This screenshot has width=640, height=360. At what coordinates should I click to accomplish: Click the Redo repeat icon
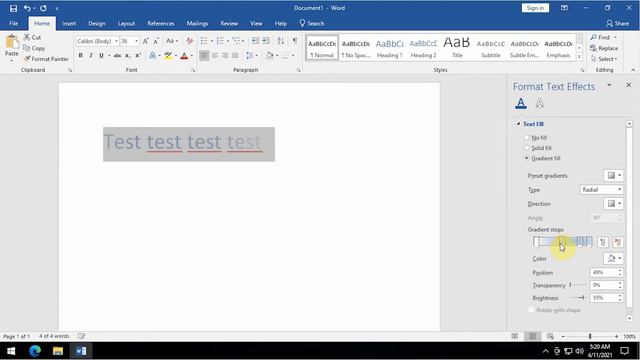pos(43,8)
